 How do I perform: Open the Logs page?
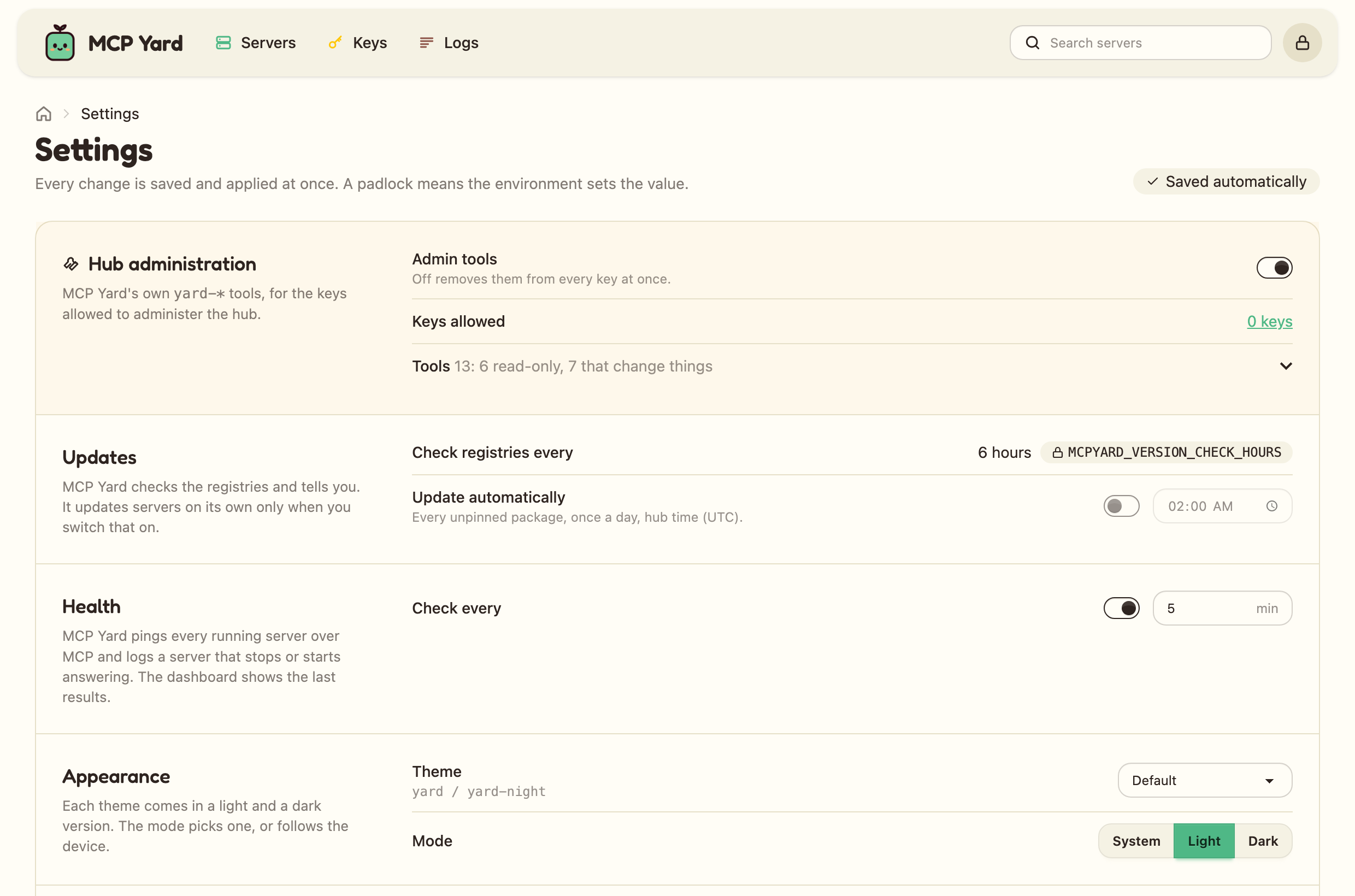[x=449, y=43]
